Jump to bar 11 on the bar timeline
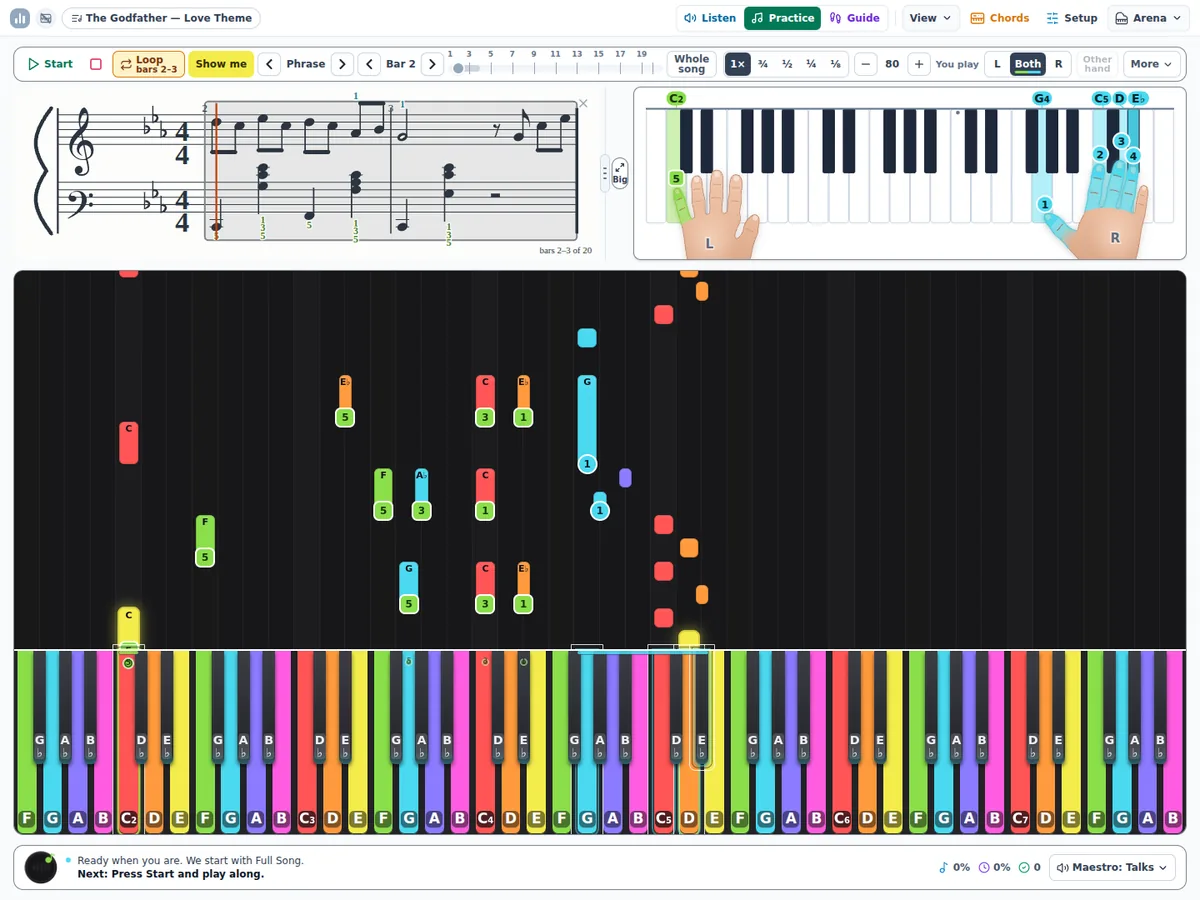 555,54
